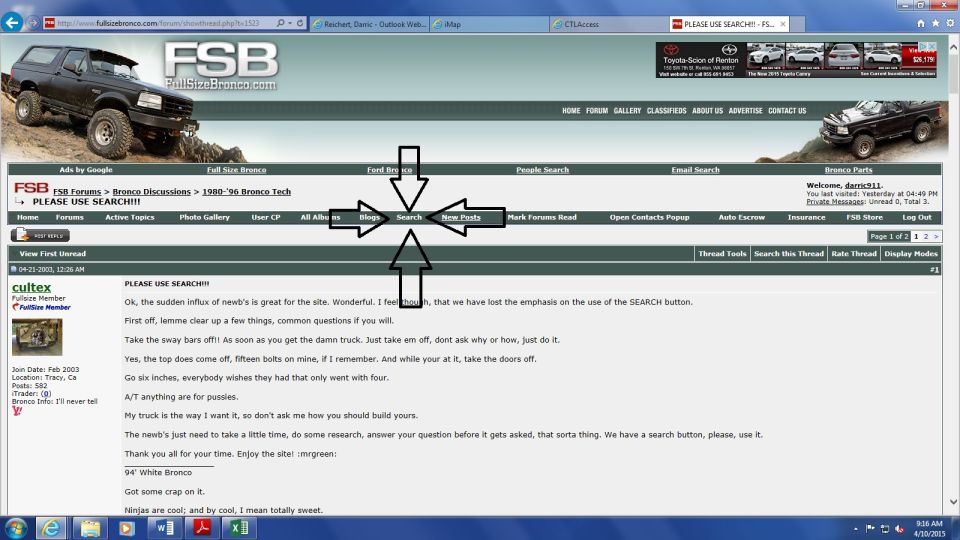This screenshot has width=960, height=540.
Task: Click the browser back arrow button
Action: click(x=12, y=23)
